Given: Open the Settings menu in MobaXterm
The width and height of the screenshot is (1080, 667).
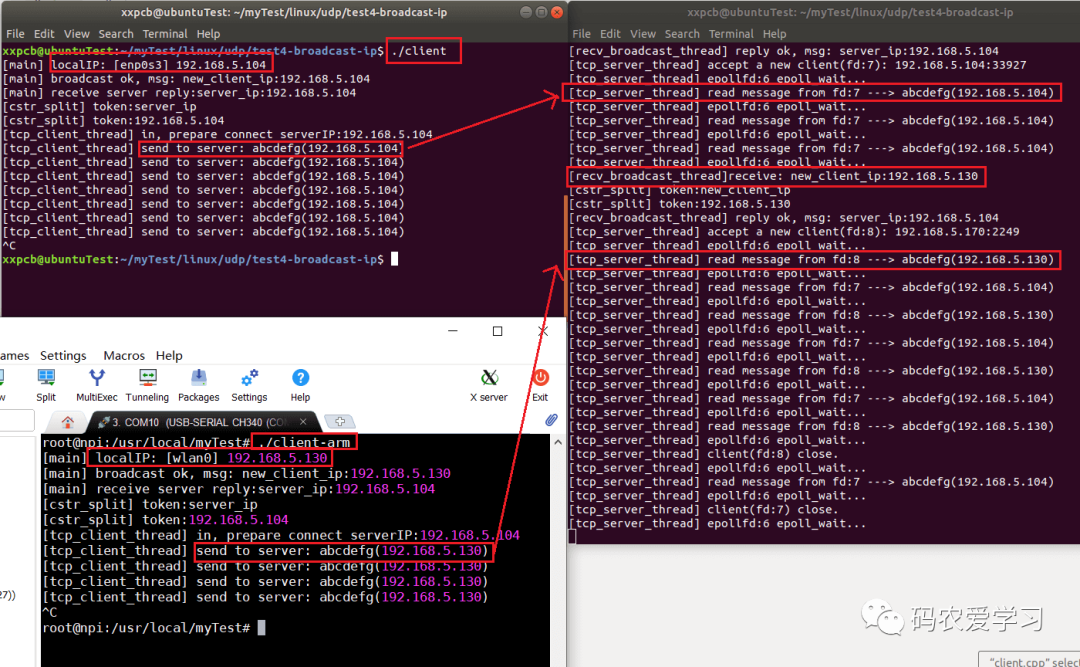Looking at the screenshot, I should pyautogui.click(x=63, y=355).
